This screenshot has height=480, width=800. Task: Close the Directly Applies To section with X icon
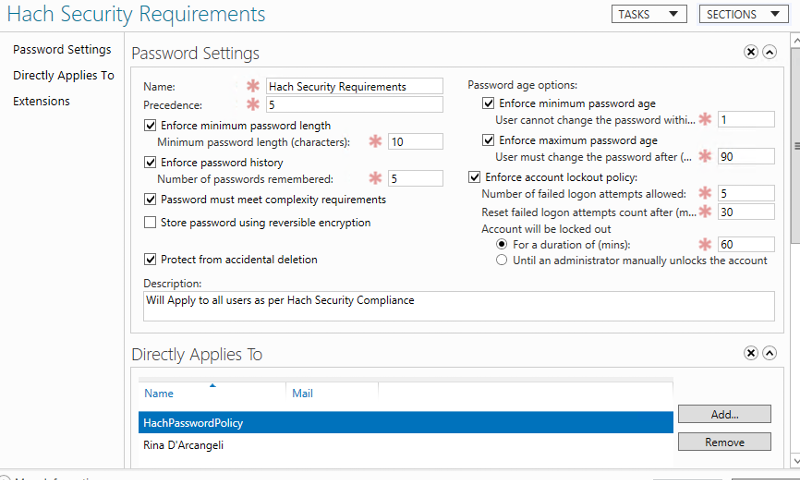pos(751,353)
